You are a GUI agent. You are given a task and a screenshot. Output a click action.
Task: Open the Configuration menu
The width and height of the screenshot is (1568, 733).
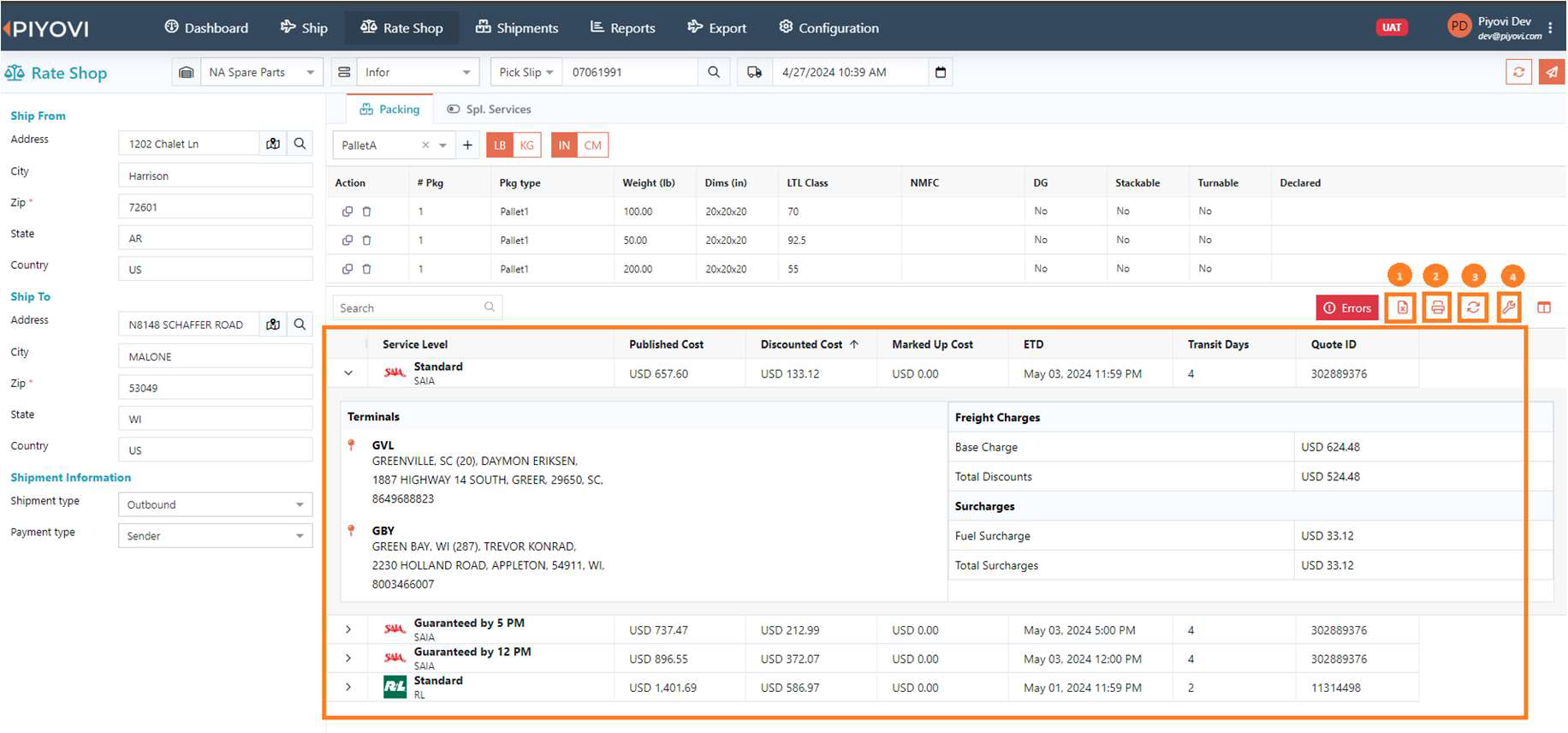829,27
